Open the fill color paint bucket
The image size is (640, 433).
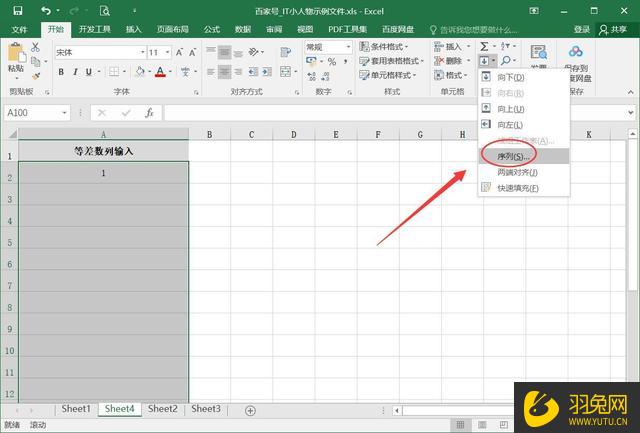tap(140, 72)
